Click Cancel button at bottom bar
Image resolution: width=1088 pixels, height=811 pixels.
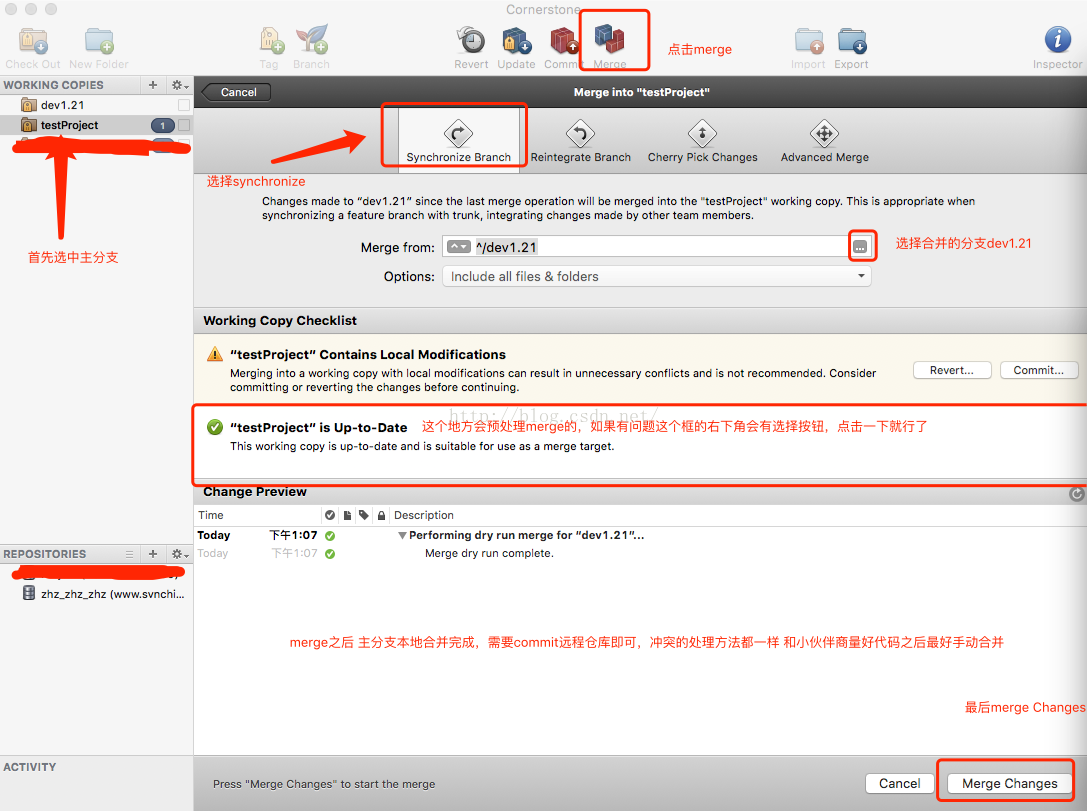click(x=899, y=783)
